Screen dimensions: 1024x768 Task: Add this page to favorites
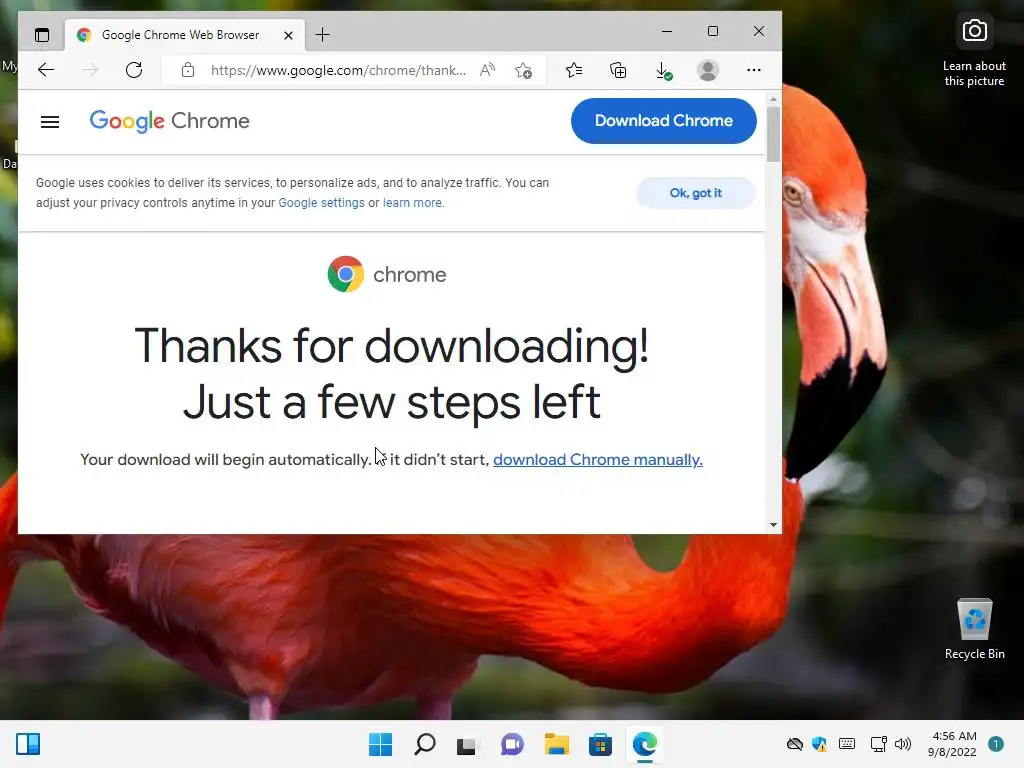coord(523,70)
